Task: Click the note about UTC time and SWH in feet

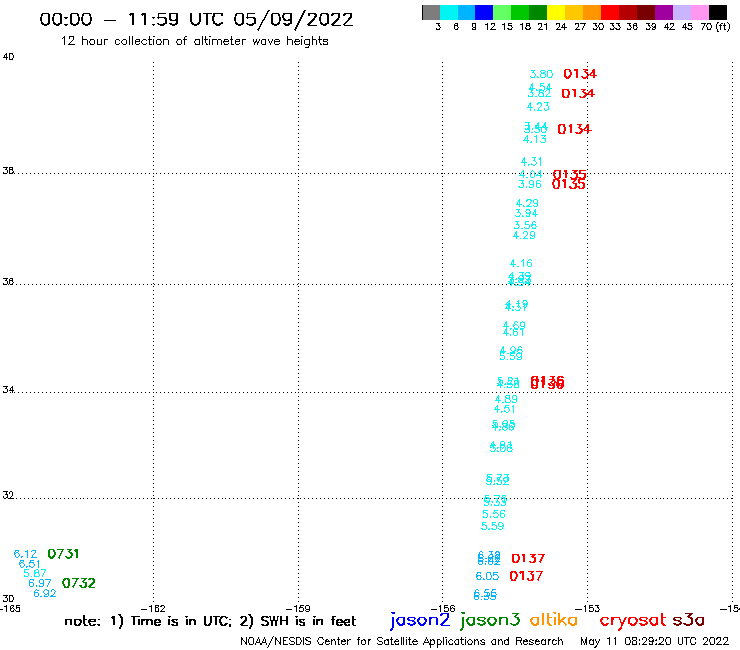Action: 210,621
